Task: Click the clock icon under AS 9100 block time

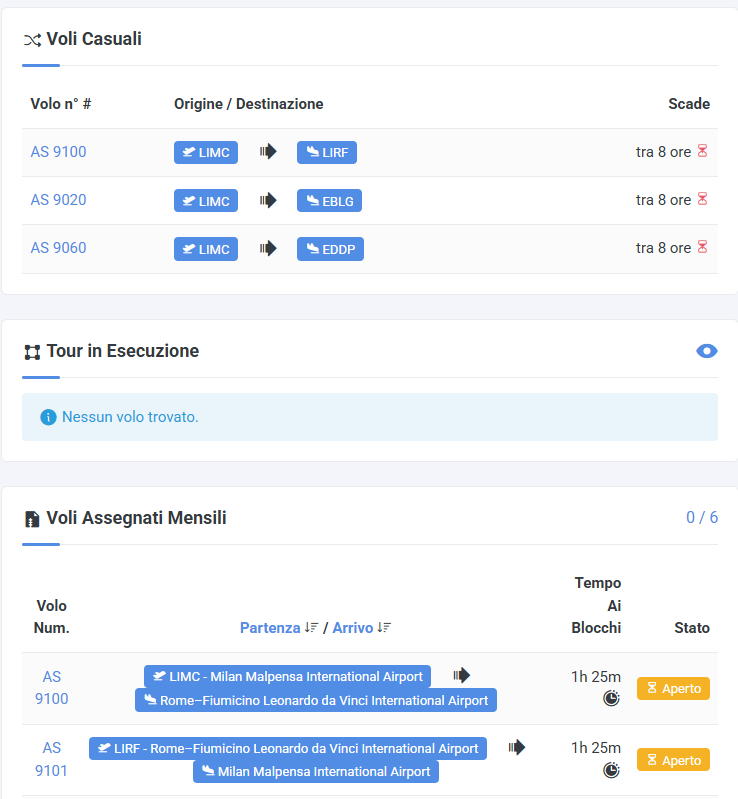Action: (x=611, y=698)
